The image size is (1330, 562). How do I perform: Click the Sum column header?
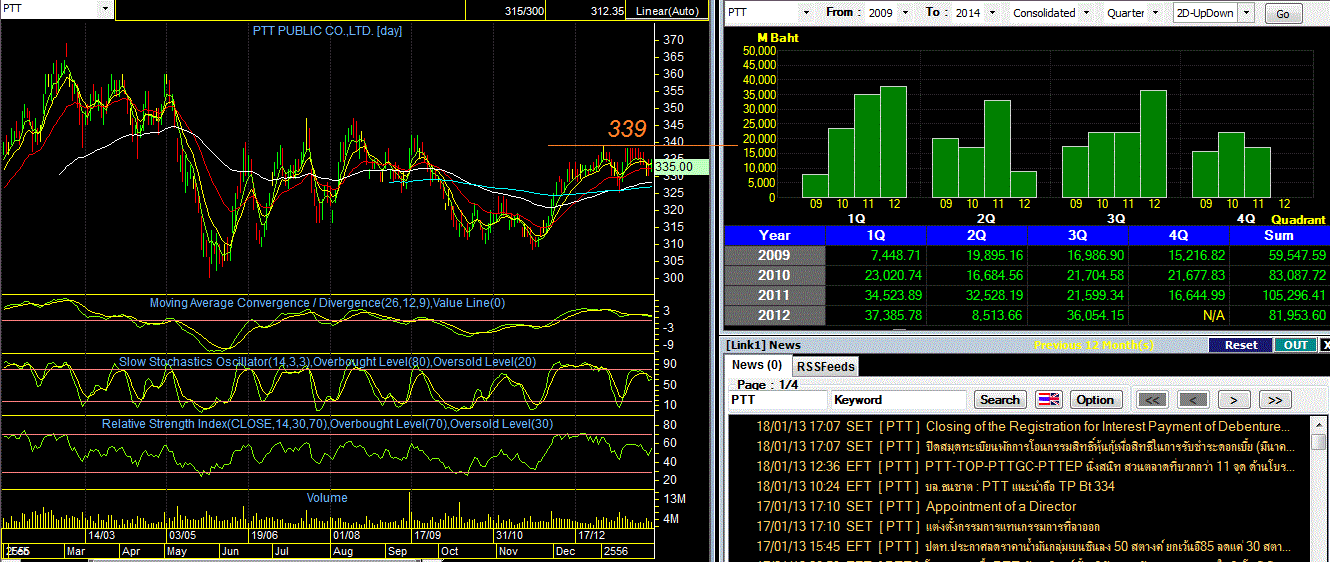[x=1279, y=235]
